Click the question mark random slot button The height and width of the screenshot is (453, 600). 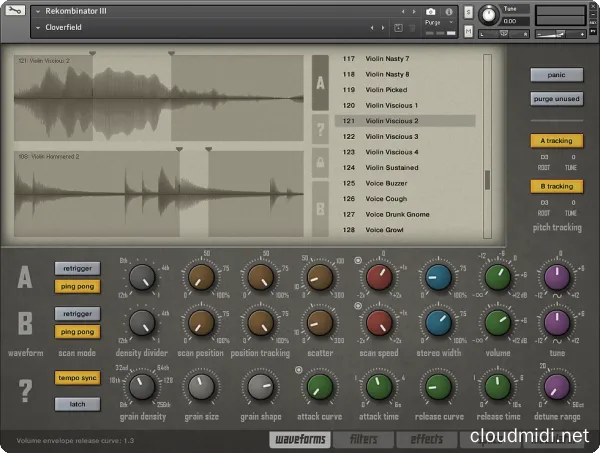coord(320,129)
